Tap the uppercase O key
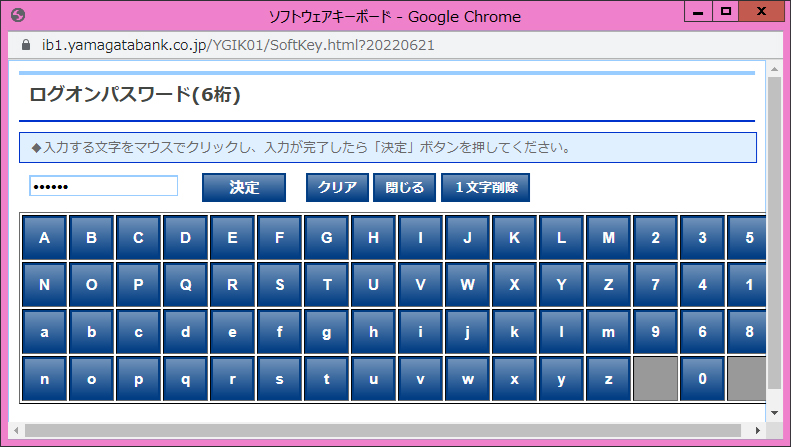Image resolution: width=791 pixels, height=447 pixels. (x=91, y=285)
